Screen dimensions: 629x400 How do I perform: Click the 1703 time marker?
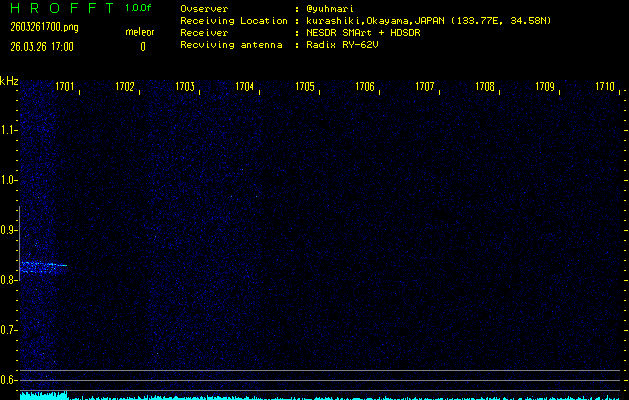[x=185, y=86]
